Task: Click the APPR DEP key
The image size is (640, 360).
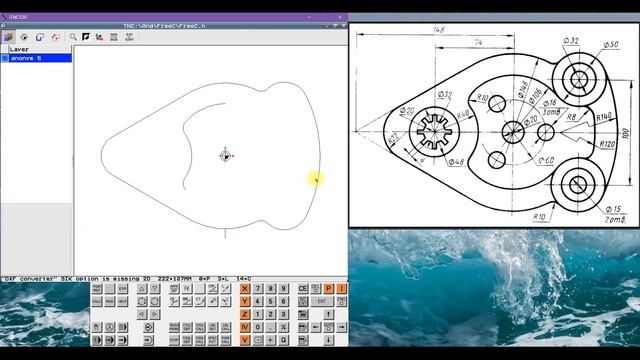Action: click(x=175, y=288)
